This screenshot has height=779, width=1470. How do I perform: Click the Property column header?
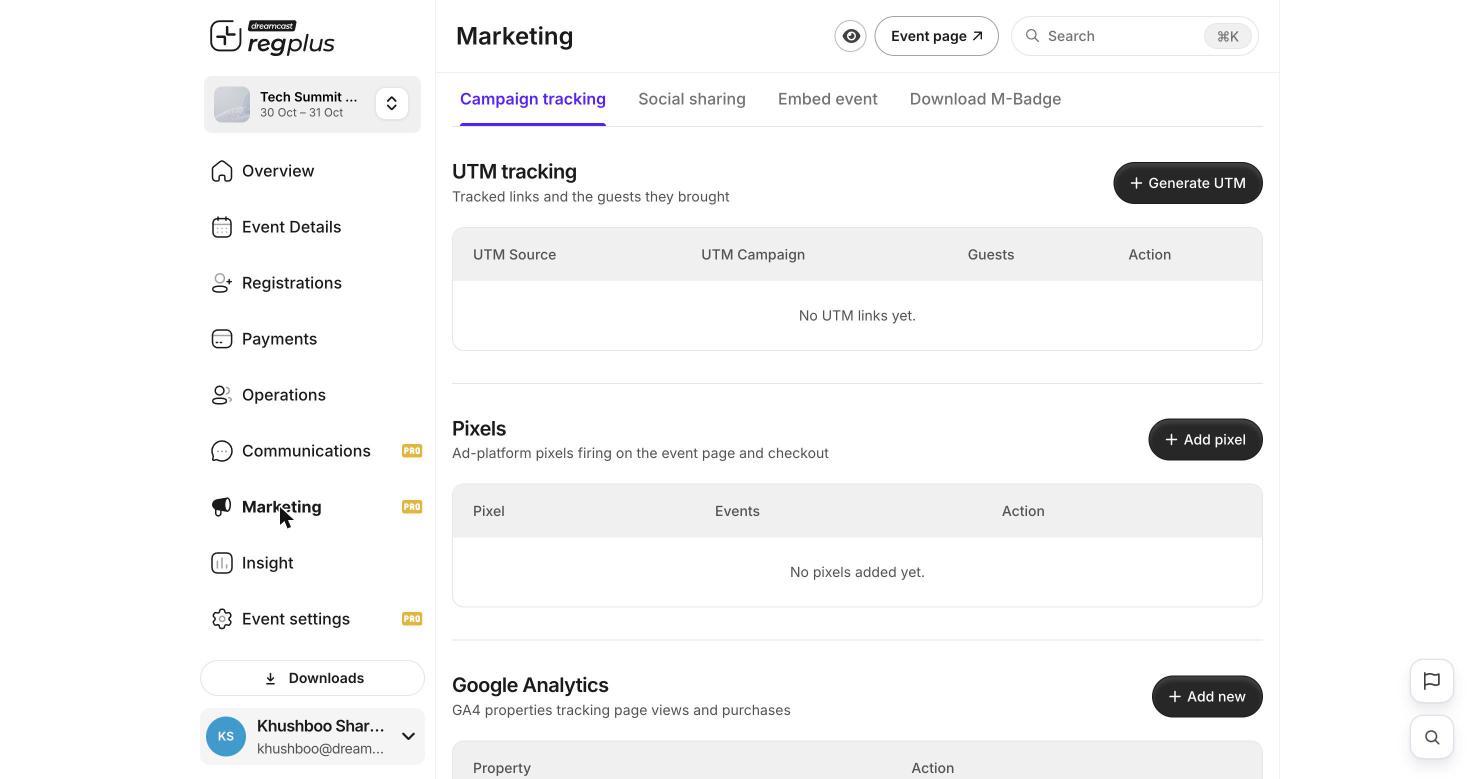pos(502,768)
